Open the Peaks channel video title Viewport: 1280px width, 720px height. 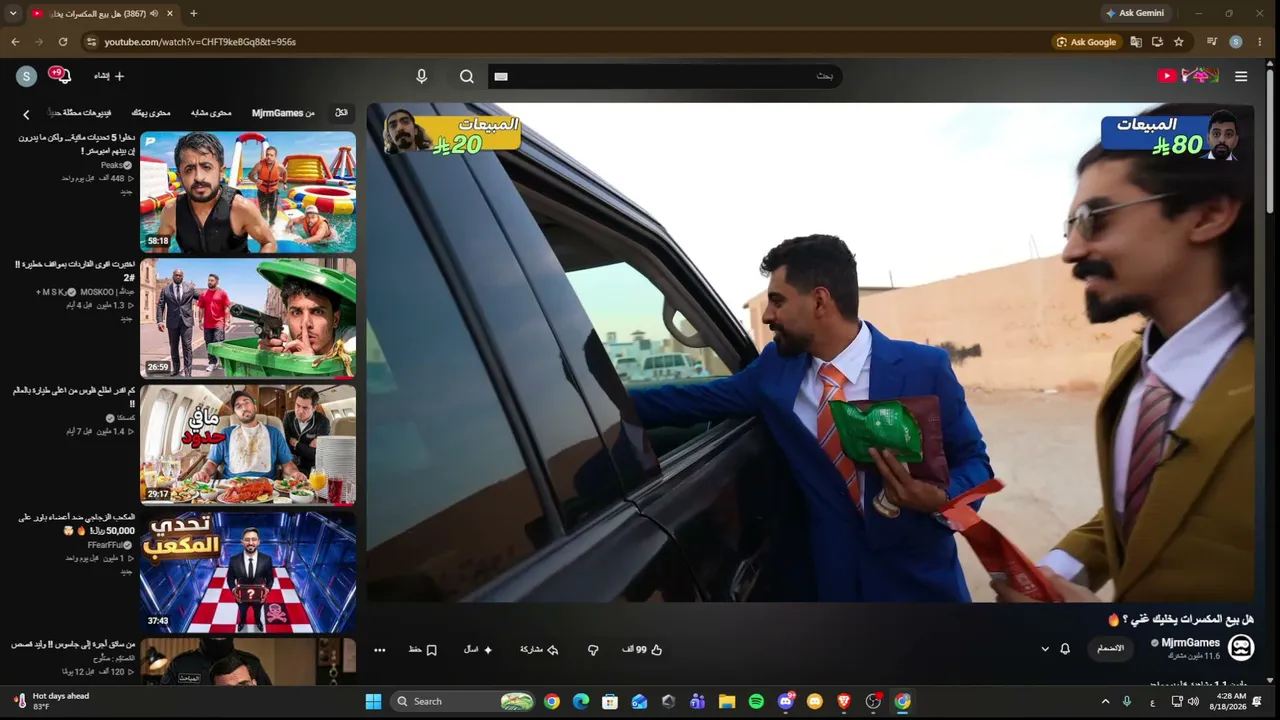[77, 144]
